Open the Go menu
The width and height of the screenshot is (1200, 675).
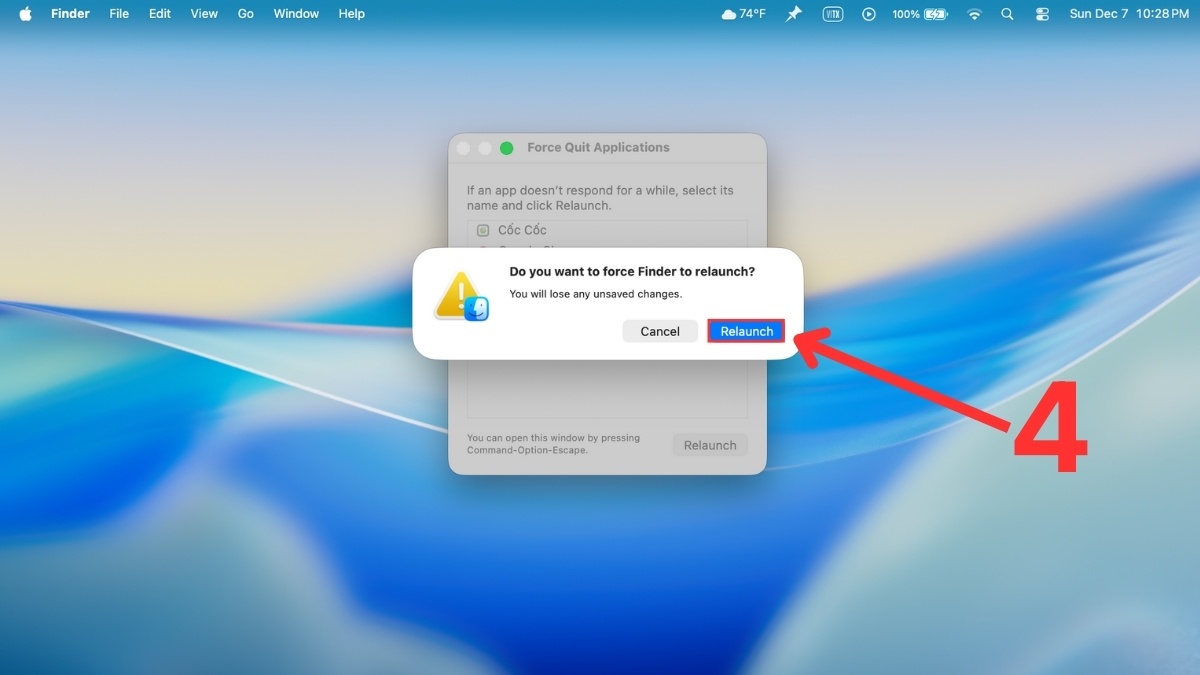(x=246, y=14)
